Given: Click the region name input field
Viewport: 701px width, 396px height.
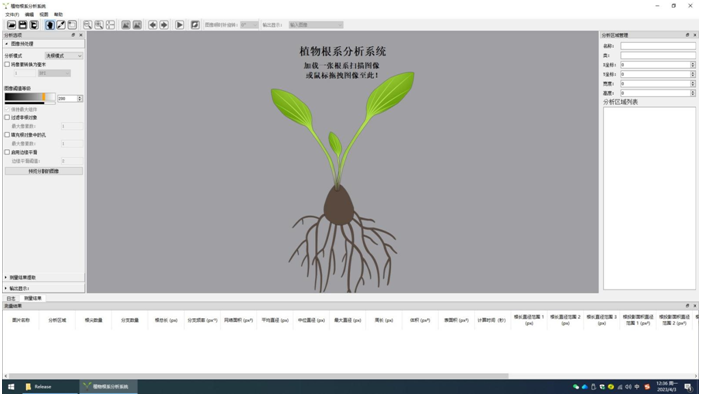Looking at the screenshot, I should tap(658, 46).
